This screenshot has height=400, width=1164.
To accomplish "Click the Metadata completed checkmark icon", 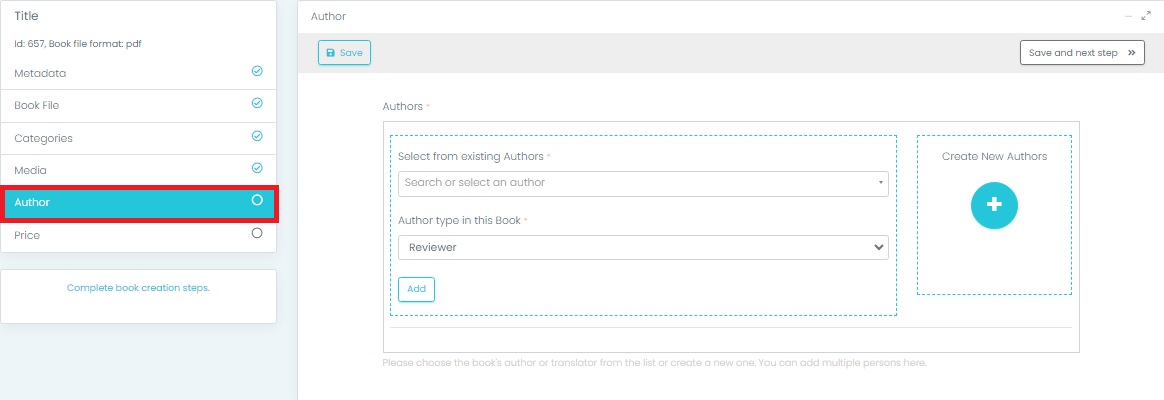I will pos(257,72).
